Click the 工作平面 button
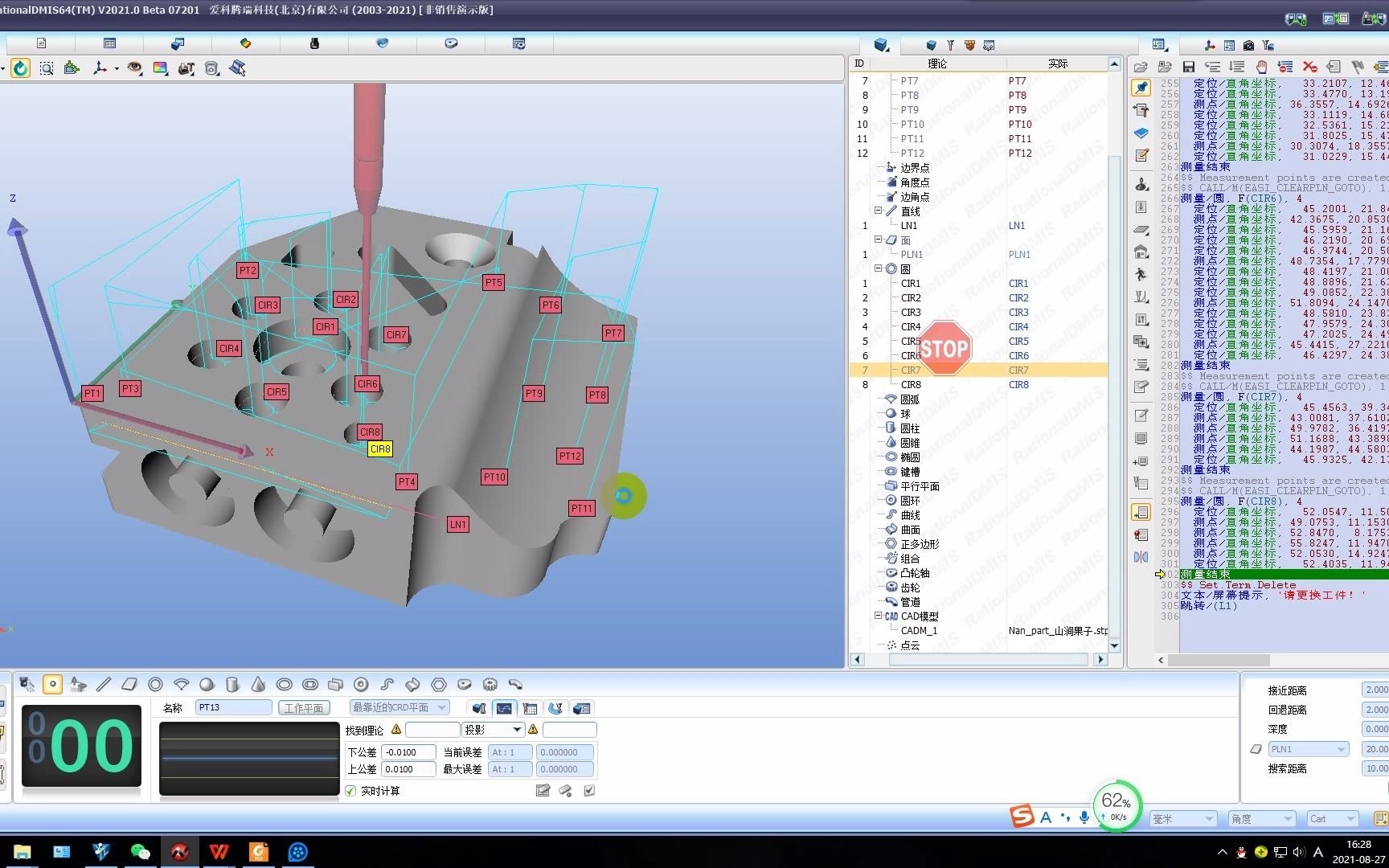1389x868 pixels. (304, 708)
